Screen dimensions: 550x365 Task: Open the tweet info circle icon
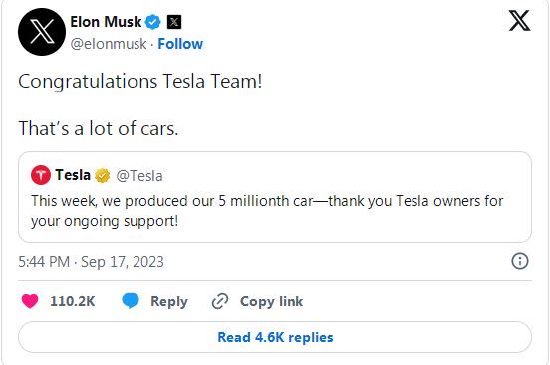tap(520, 261)
